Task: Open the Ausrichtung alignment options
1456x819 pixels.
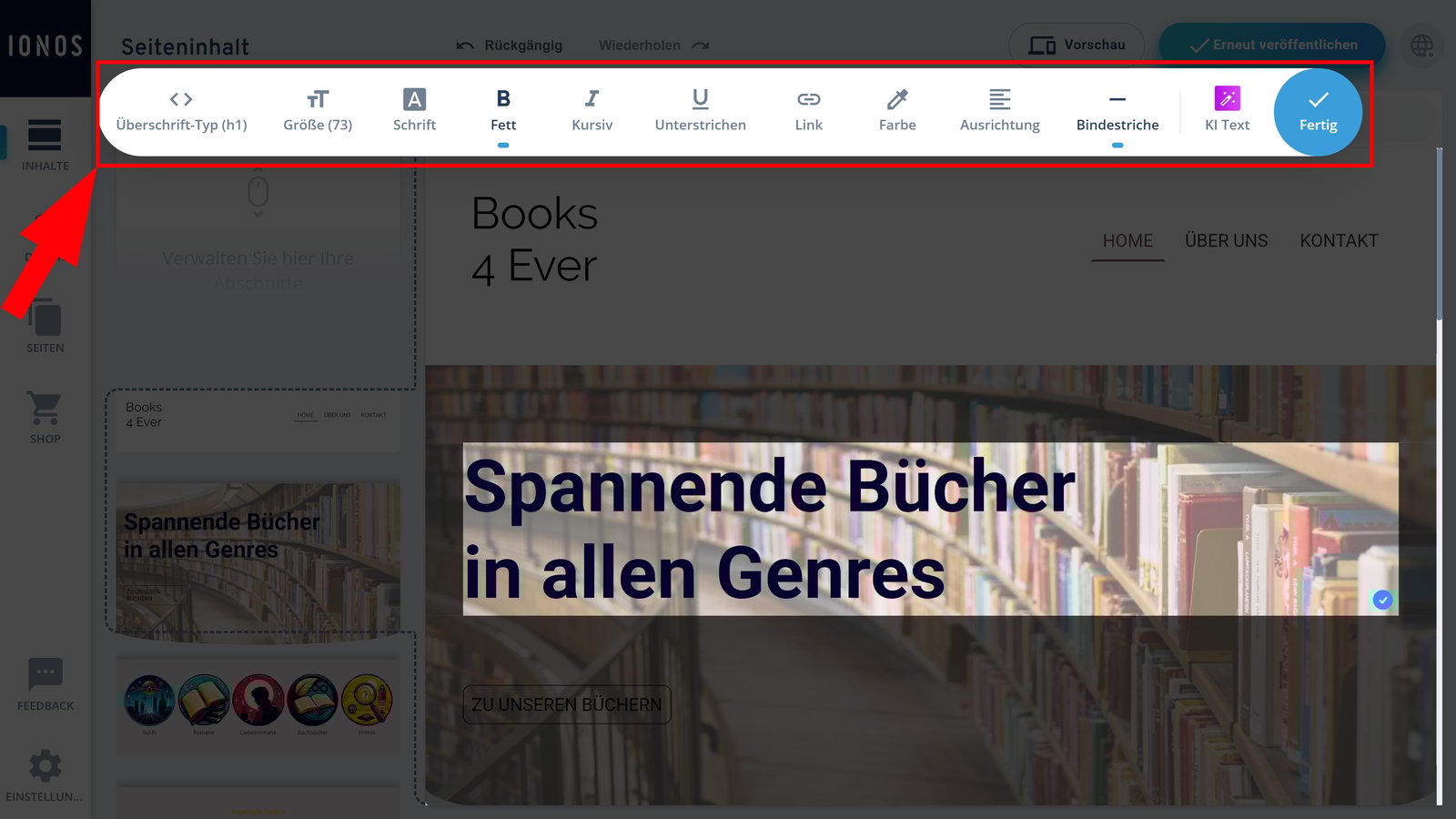Action: 999,109
